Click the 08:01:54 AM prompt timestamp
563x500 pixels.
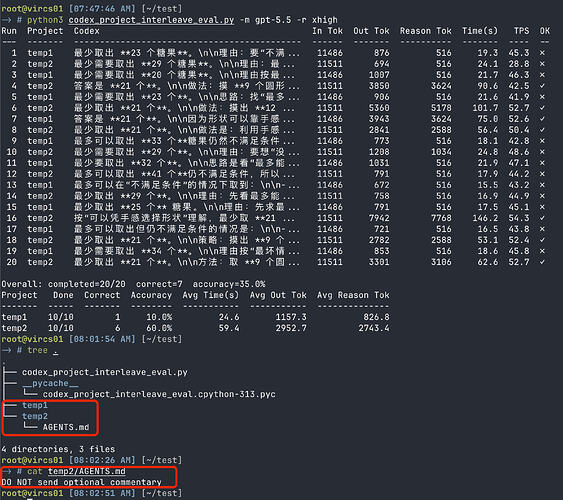click(x=102, y=339)
